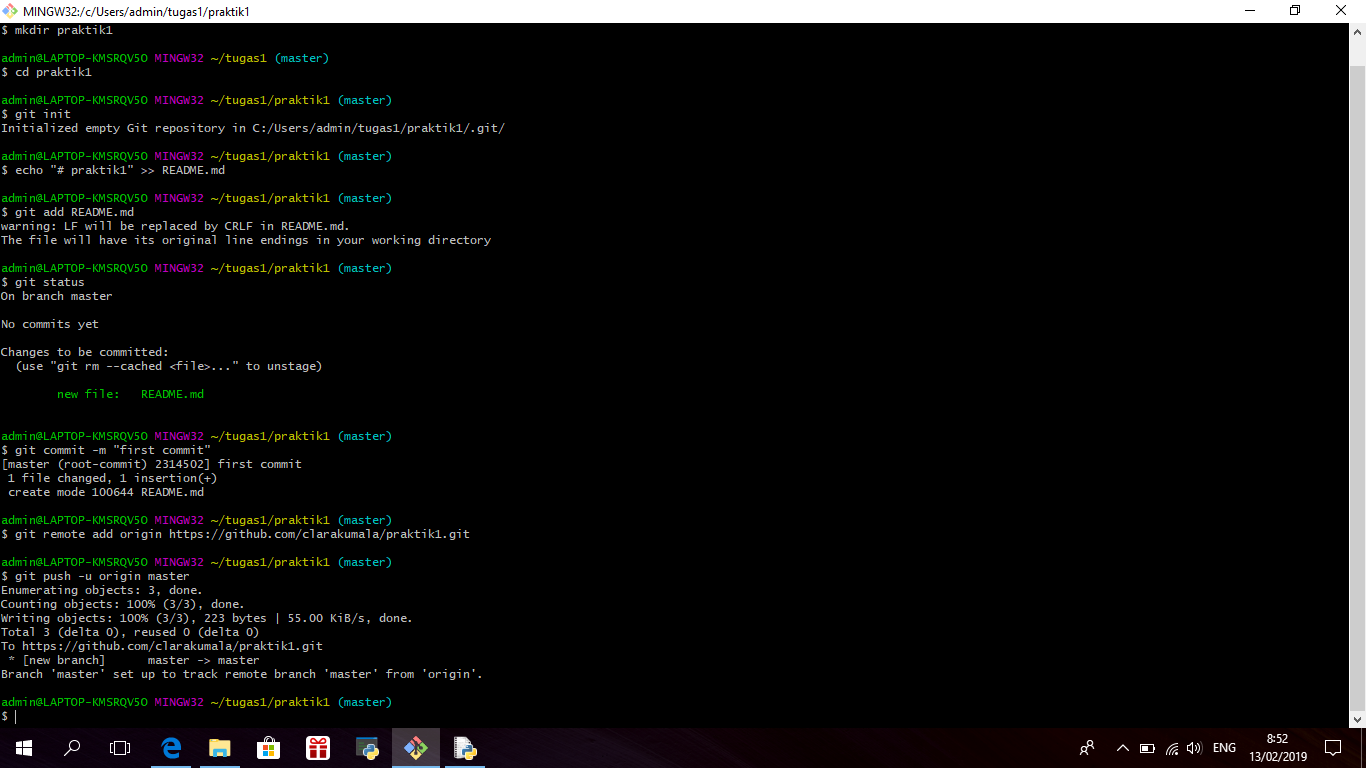This screenshot has height=768, width=1366.
Task: Open Task View from the taskbar
Action: click(x=120, y=748)
